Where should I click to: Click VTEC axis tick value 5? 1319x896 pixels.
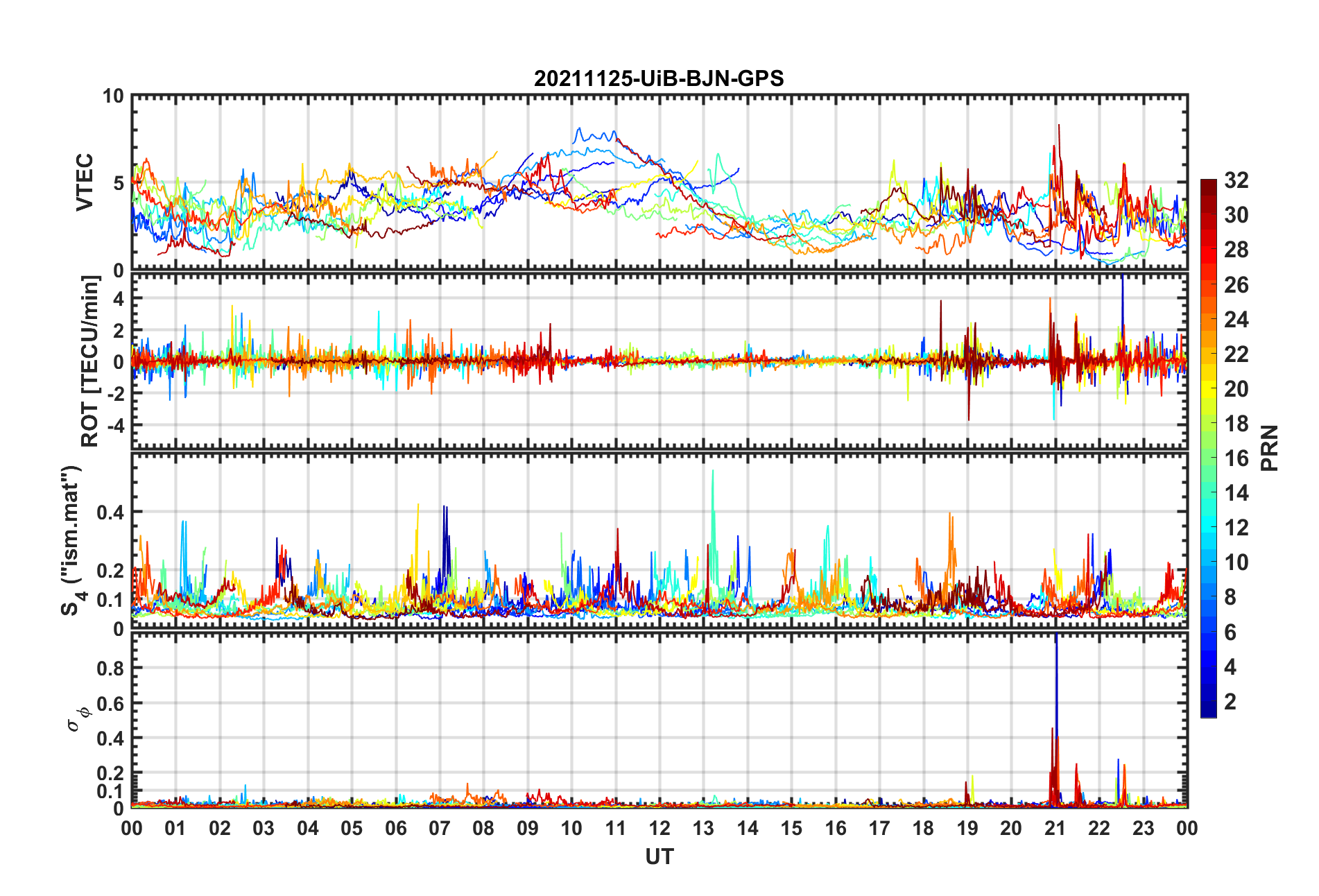coord(118,184)
